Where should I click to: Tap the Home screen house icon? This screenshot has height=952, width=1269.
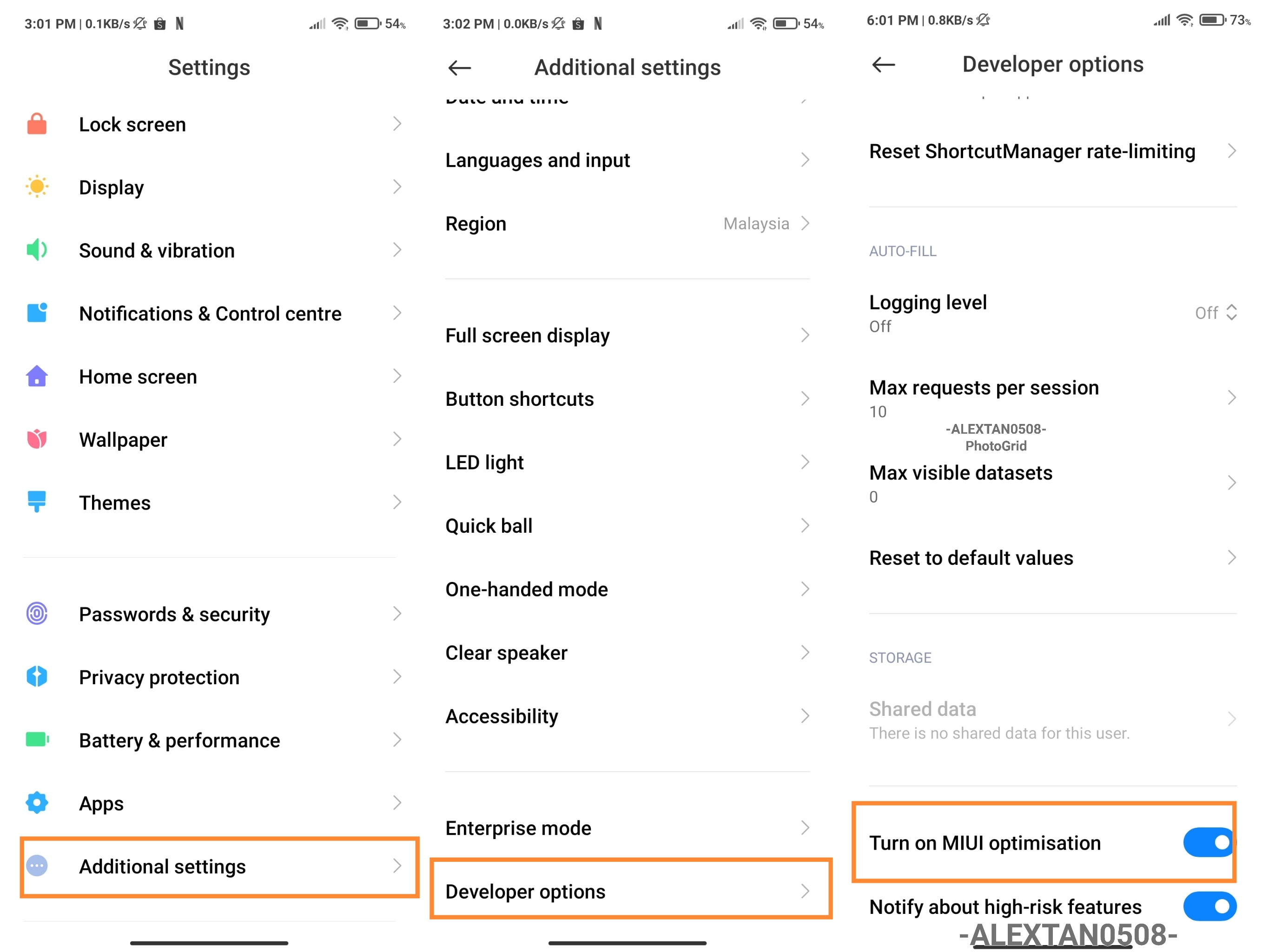click(37, 377)
